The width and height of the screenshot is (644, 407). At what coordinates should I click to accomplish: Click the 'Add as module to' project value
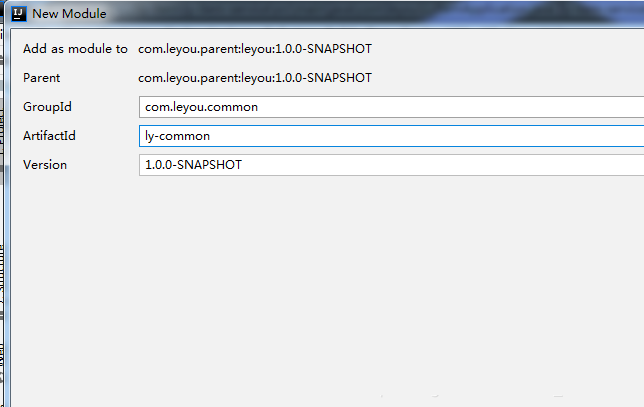255,49
